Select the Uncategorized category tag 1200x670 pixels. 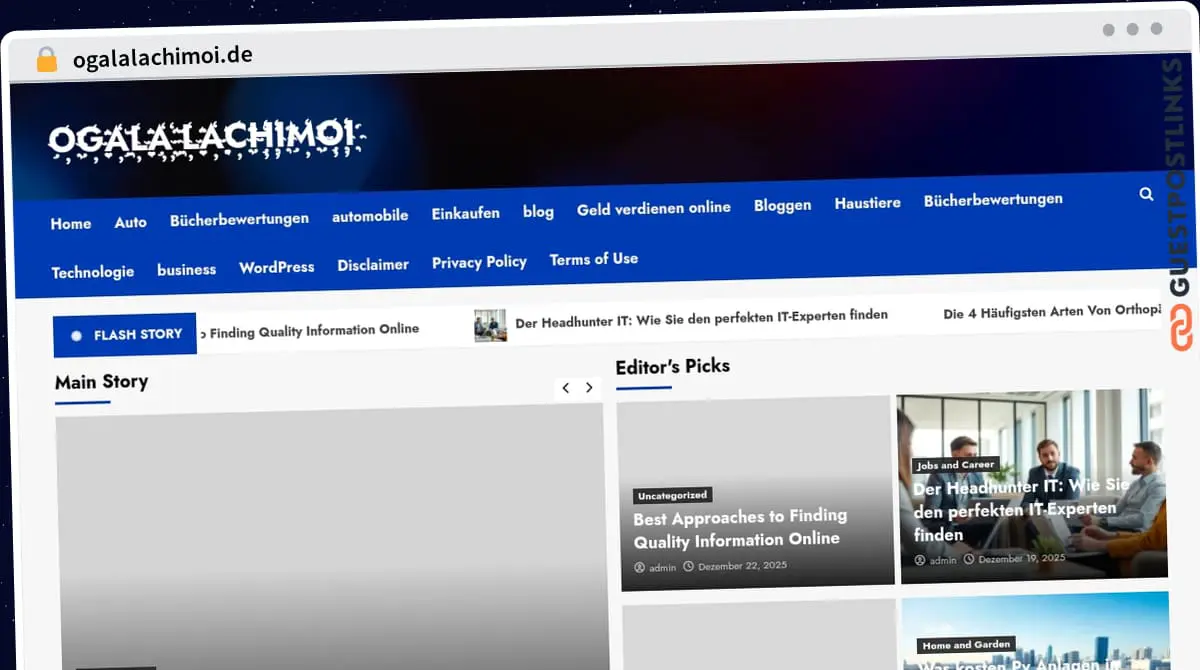672,495
